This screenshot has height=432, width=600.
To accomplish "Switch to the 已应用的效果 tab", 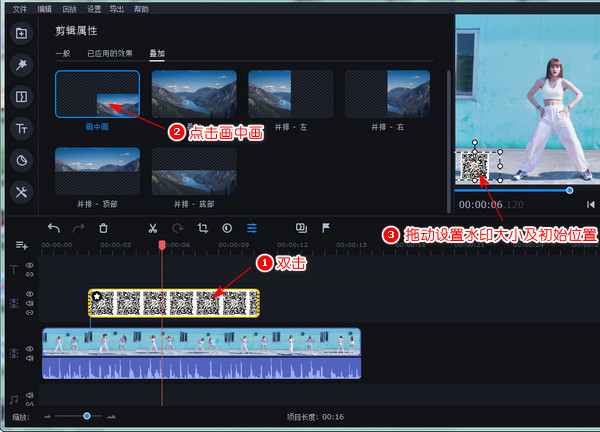I will pyautogui.click(x=110, y=53).
